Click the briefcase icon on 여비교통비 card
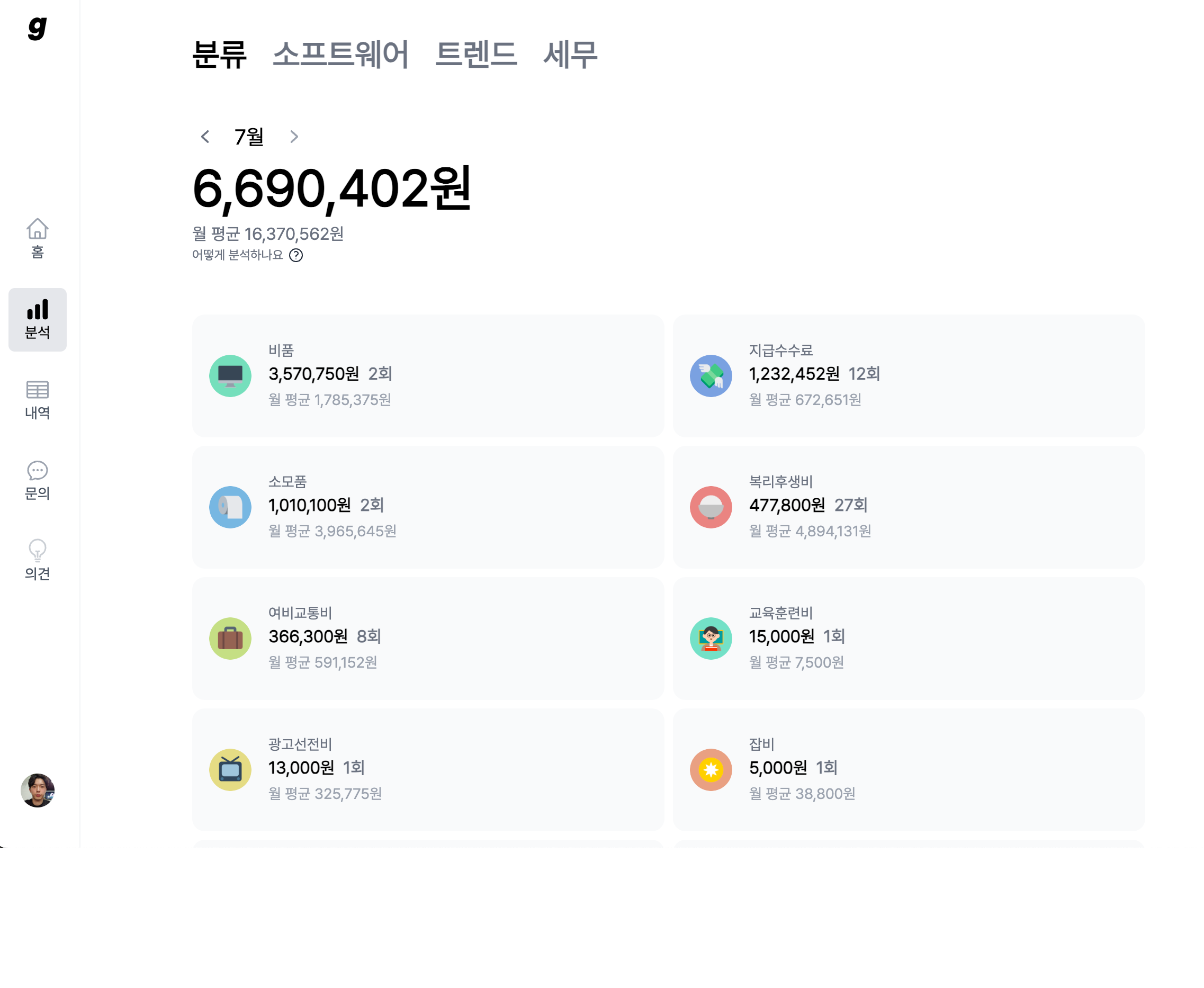1204x988 pixels. click(x=230, y=638)
